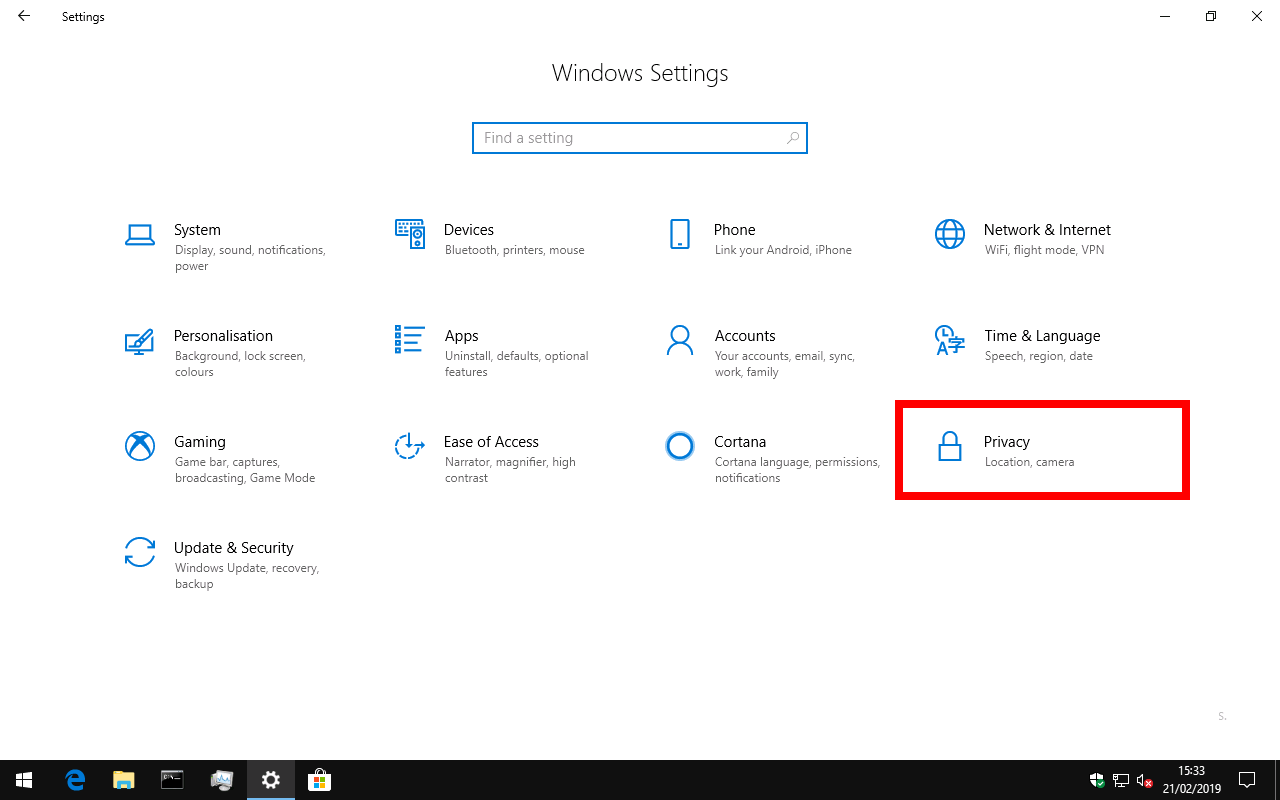This screenshot has width=1280, height=800.
Task: Open the Action Center notifications icon
Action: (1247, 780)
